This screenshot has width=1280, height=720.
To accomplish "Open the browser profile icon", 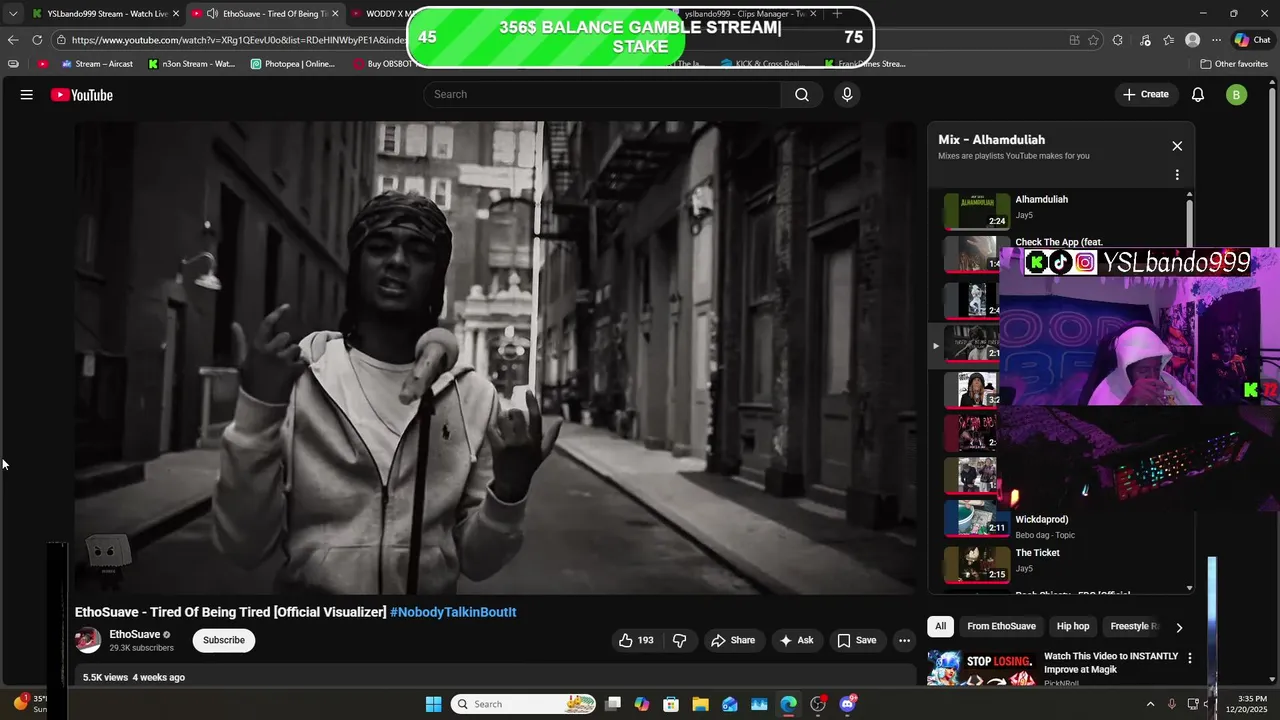I will [1192, 40].
